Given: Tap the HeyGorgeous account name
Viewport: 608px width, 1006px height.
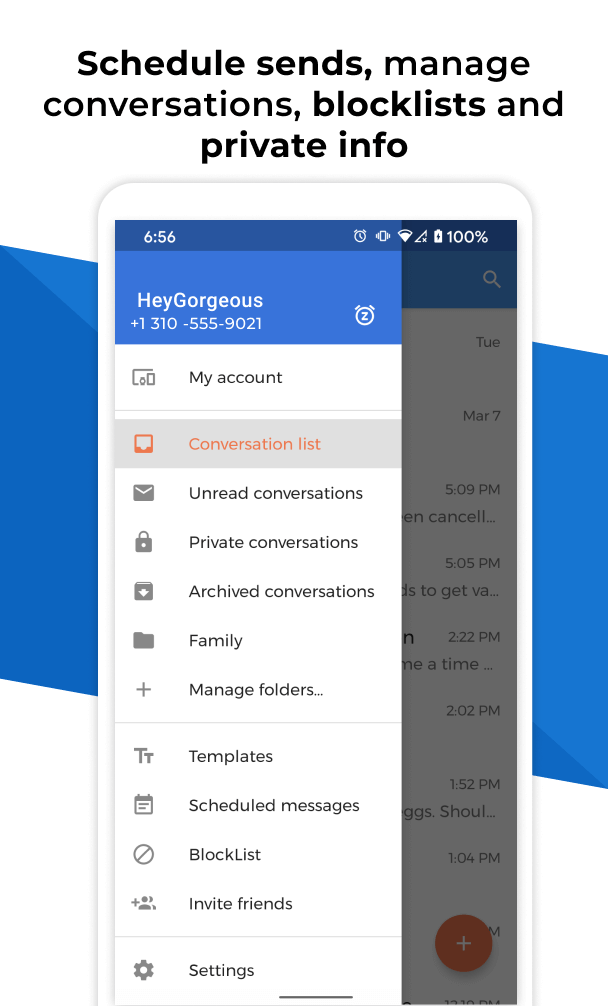Looking at the screenshot, I should (x=200, y=300).
